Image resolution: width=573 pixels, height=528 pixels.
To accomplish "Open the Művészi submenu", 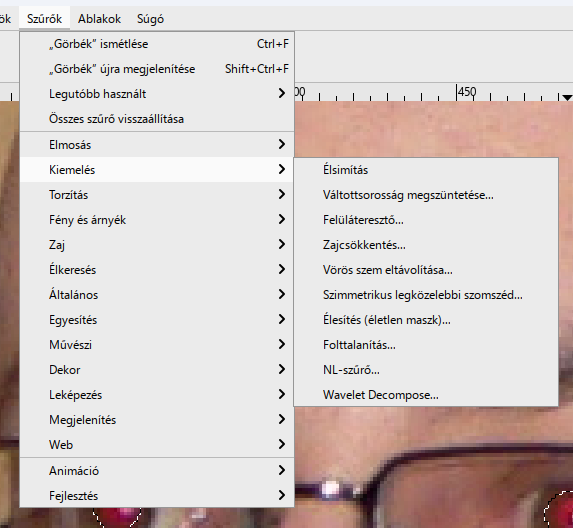I will point(157,345).
